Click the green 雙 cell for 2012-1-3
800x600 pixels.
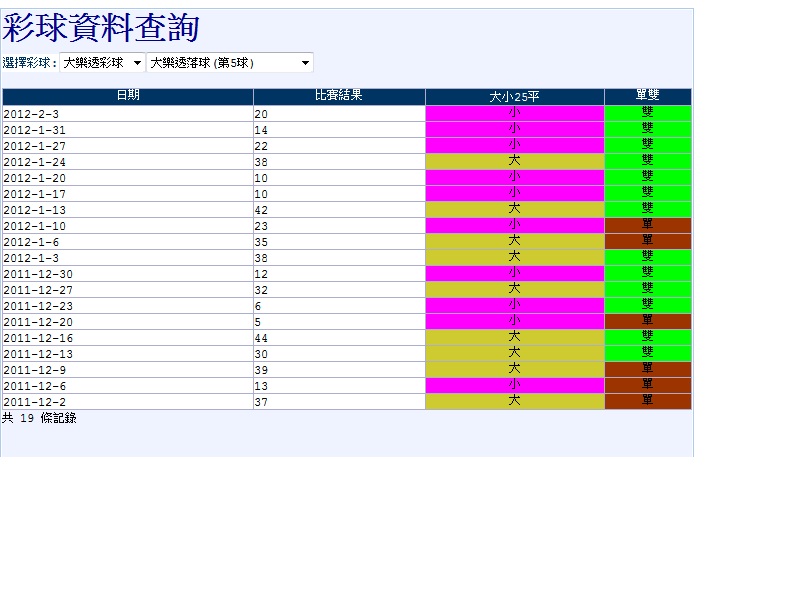pyautogui.click(x=648, y=258)
